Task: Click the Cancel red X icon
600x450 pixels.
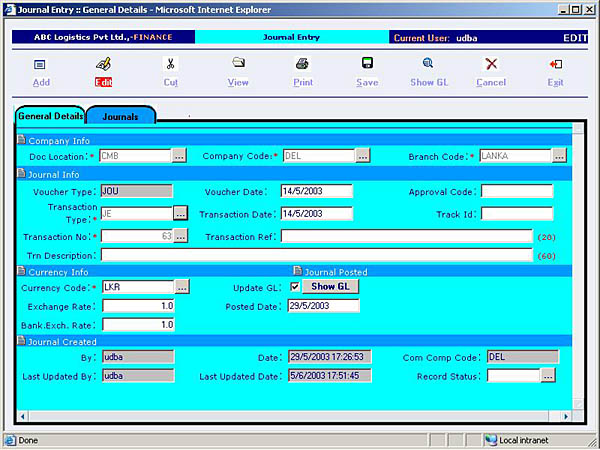Action: (491, 64)
